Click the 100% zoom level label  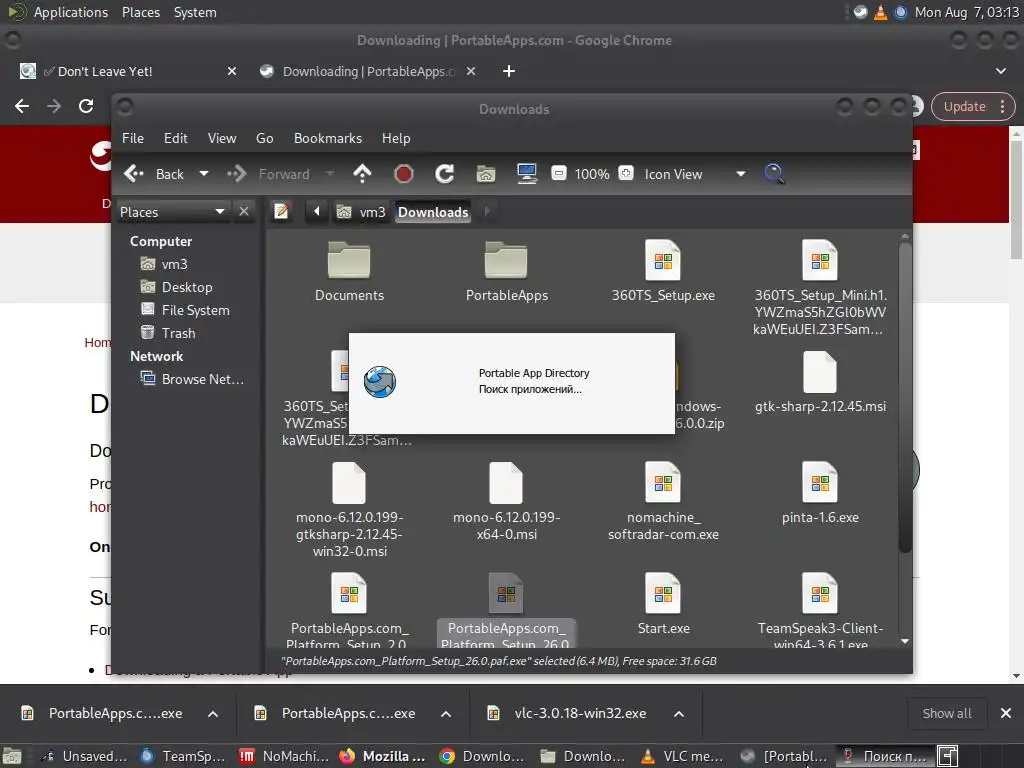(592, 174)
